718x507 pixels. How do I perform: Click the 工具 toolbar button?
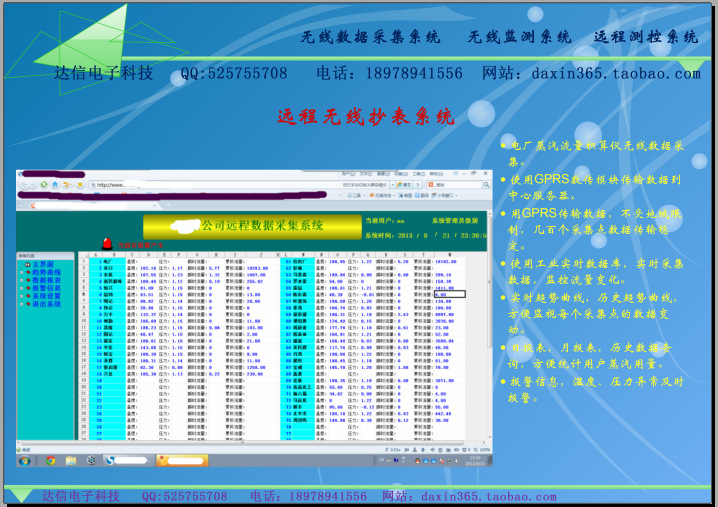[355, 196]
